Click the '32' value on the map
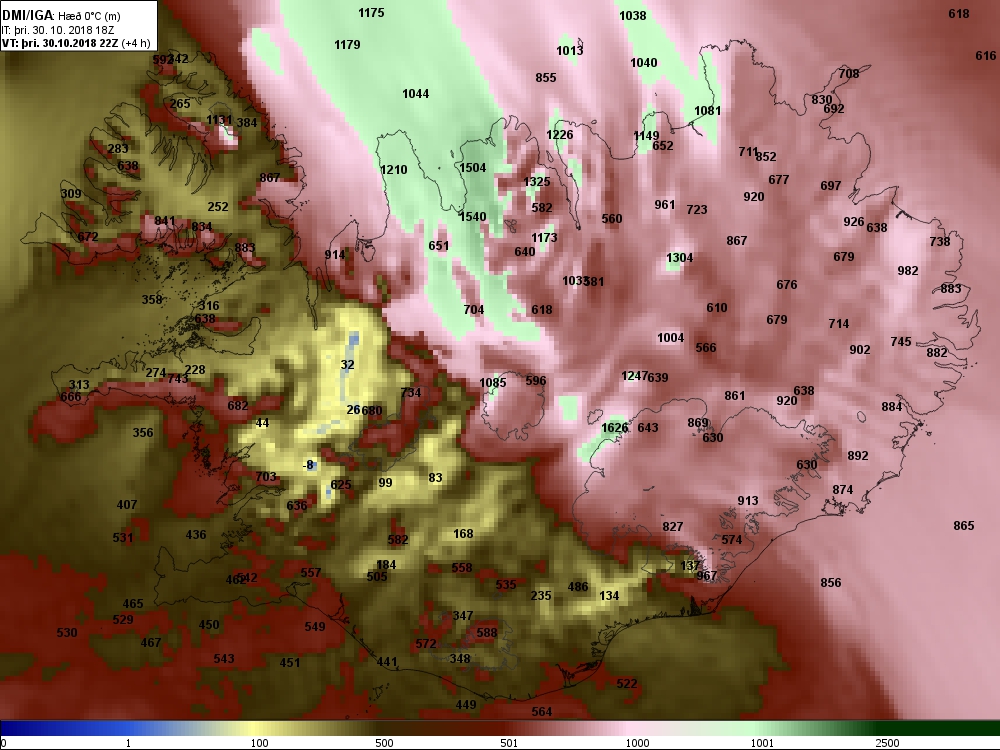This screenshot has width=1000, height=750. coord(348,365)
